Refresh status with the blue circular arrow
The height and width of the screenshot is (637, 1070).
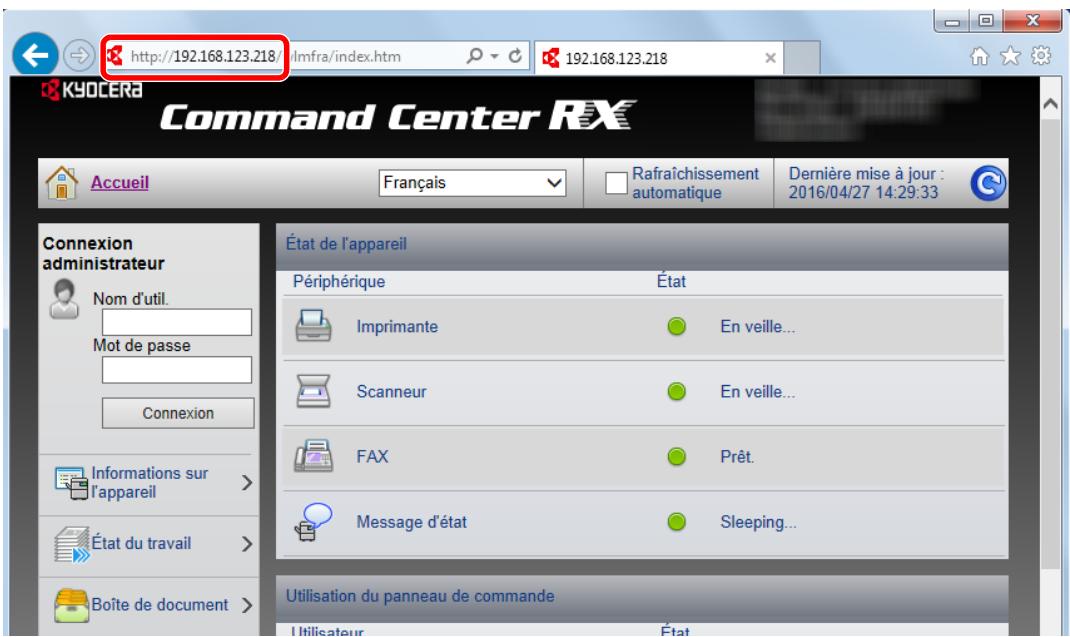(988, 183)
